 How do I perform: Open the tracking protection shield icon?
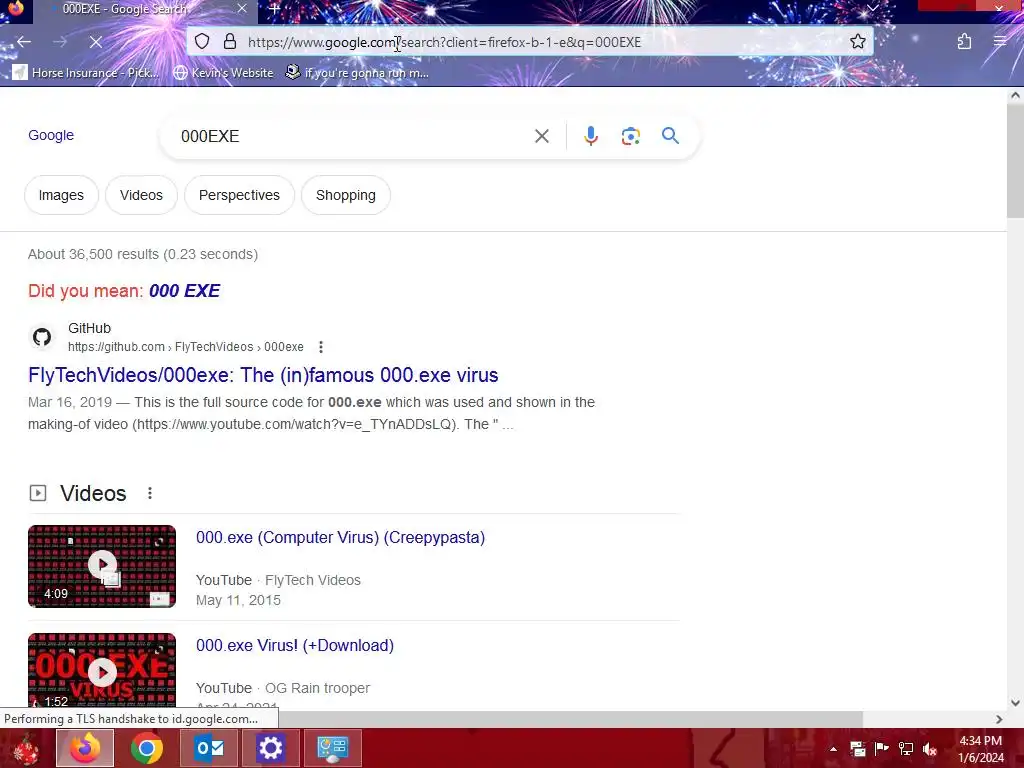pos(202,42)
